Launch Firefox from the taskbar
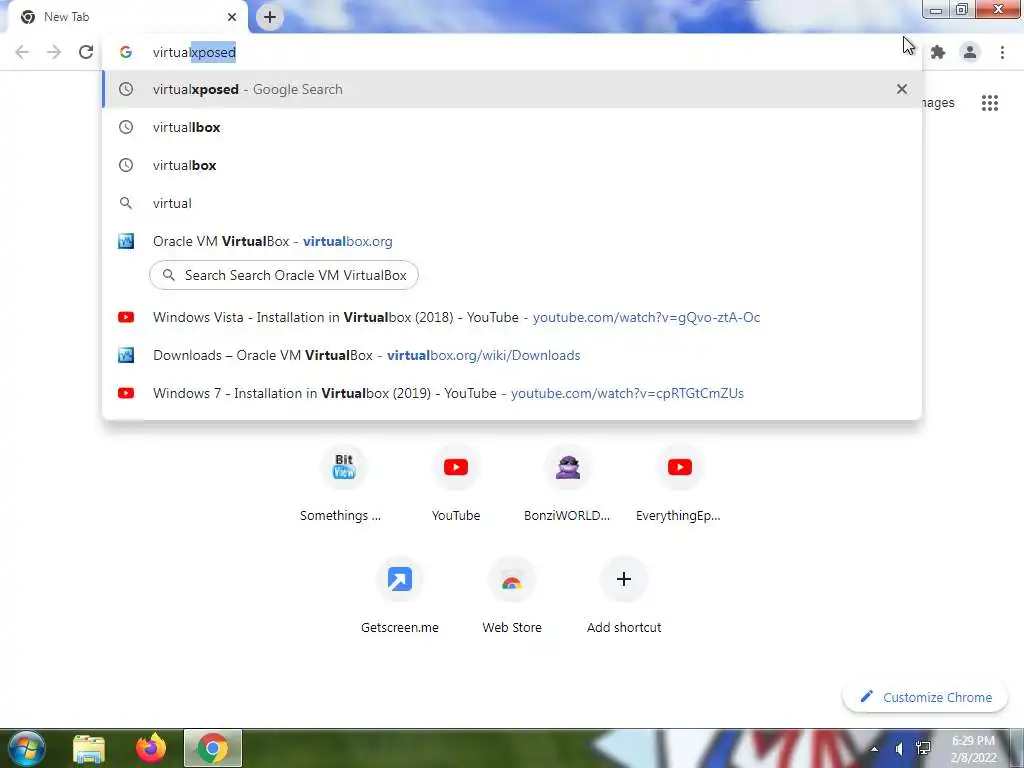Image resolution: width=1024 pixels, height=768 pixels. (151, 748)
